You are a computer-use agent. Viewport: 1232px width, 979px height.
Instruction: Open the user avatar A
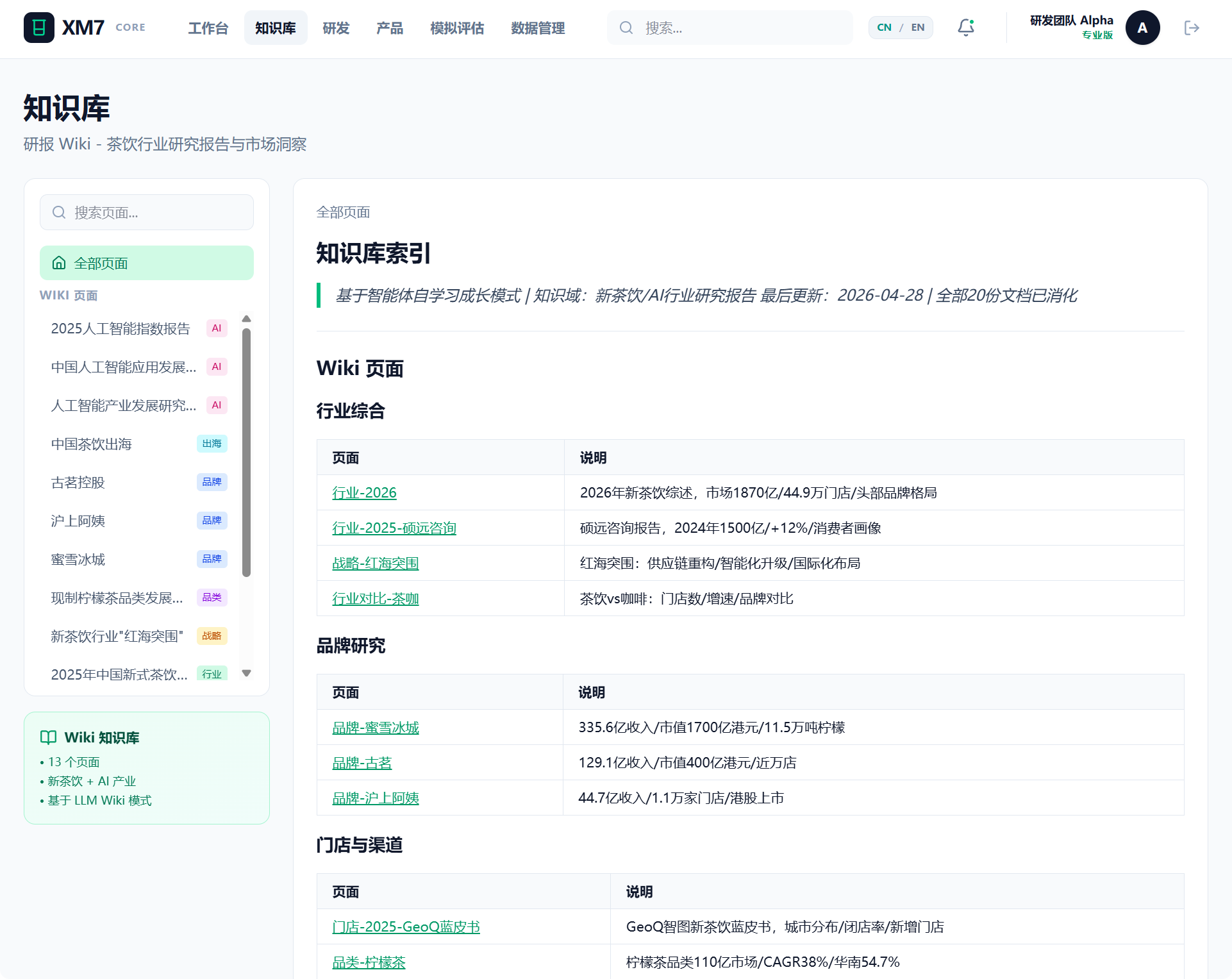click(x=1142, y=28)
